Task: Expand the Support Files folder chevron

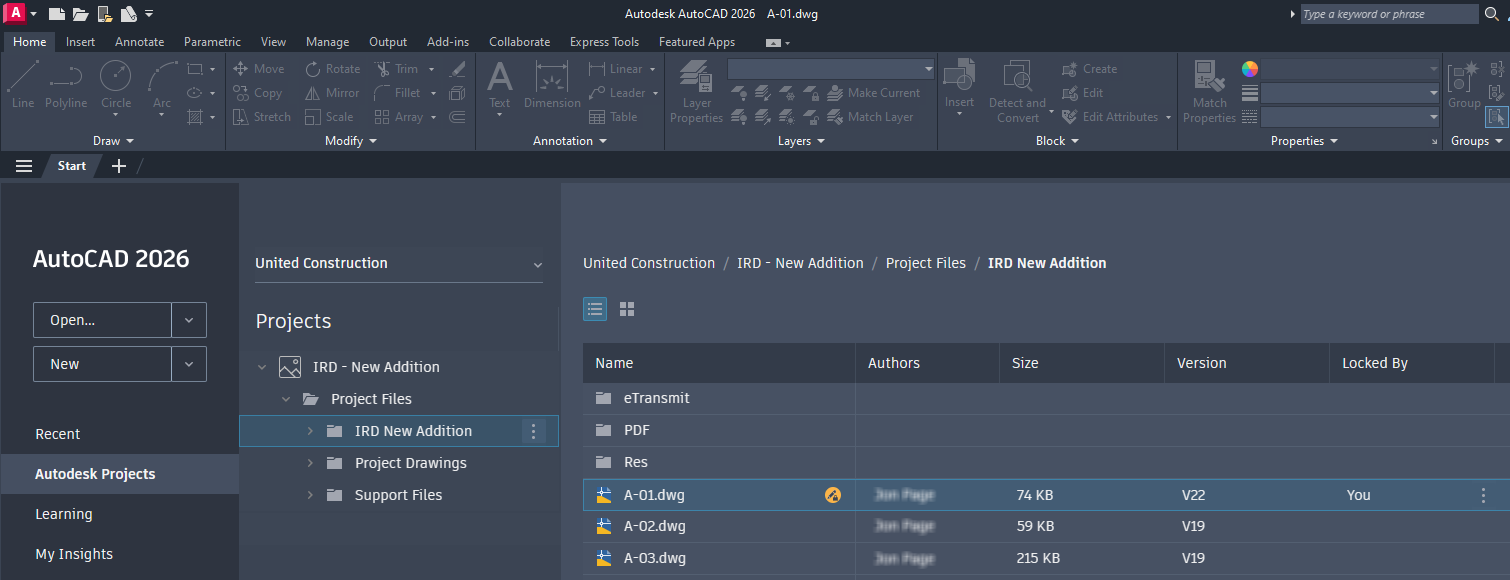Action: (310, 495)
